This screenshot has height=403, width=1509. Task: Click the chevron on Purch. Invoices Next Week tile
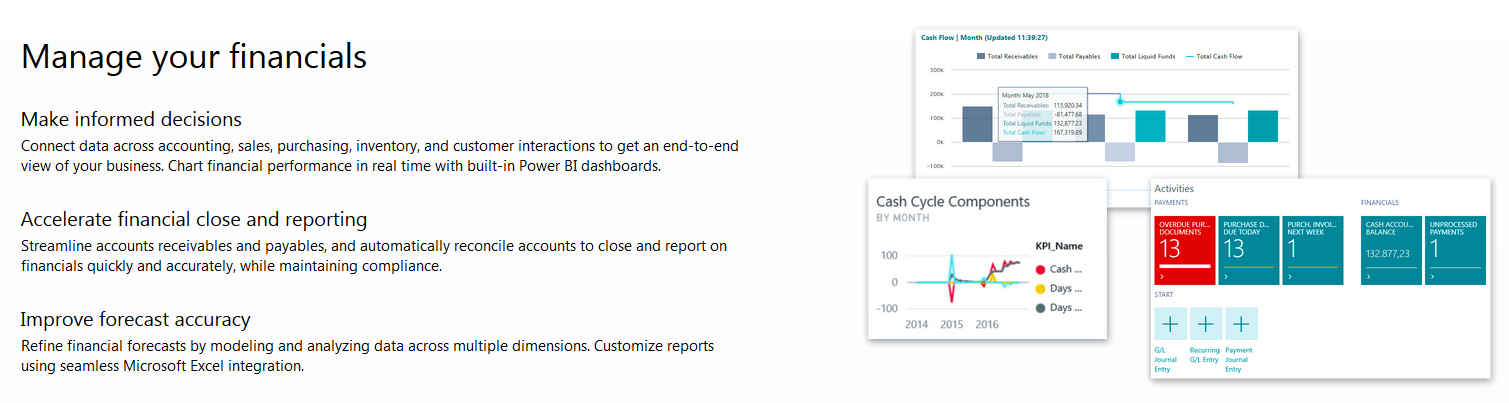click(x=1290, y=277)
